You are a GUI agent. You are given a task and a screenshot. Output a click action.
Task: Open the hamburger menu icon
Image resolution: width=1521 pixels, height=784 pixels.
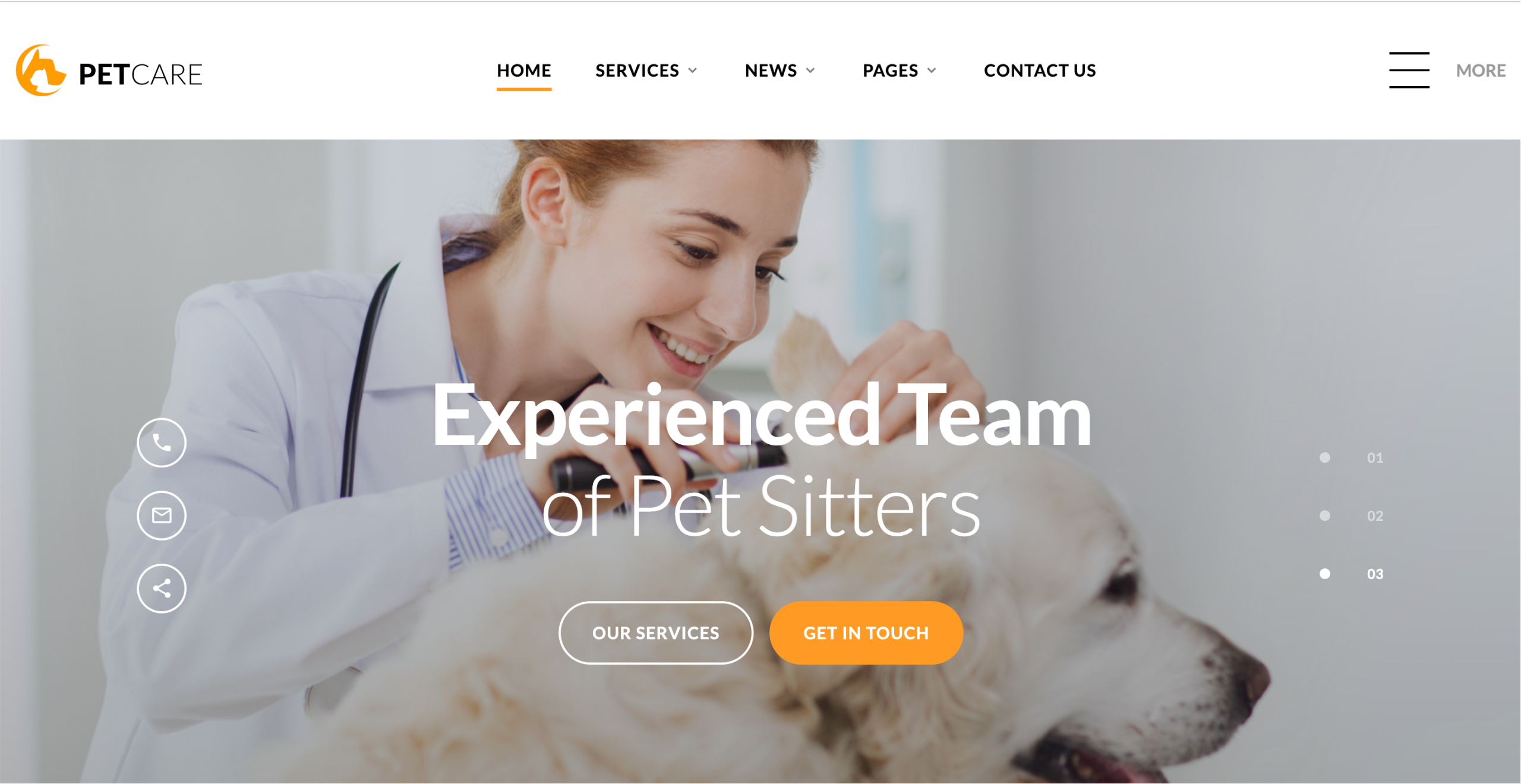1409,70
